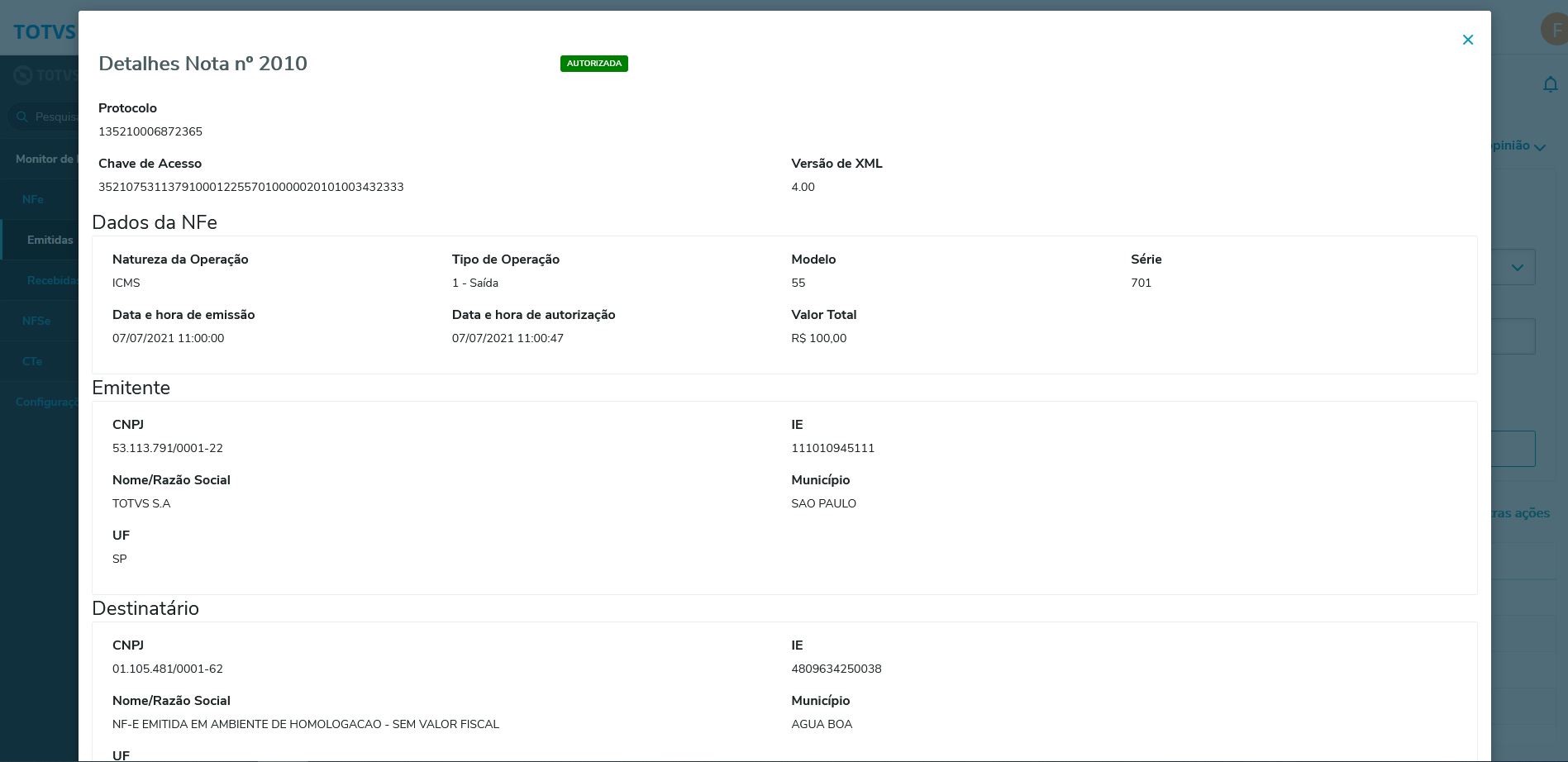Viewport: 1568px width, 762px height.
Task: Select NFe in the sidebar menu
Action: (x=33, y=199)
